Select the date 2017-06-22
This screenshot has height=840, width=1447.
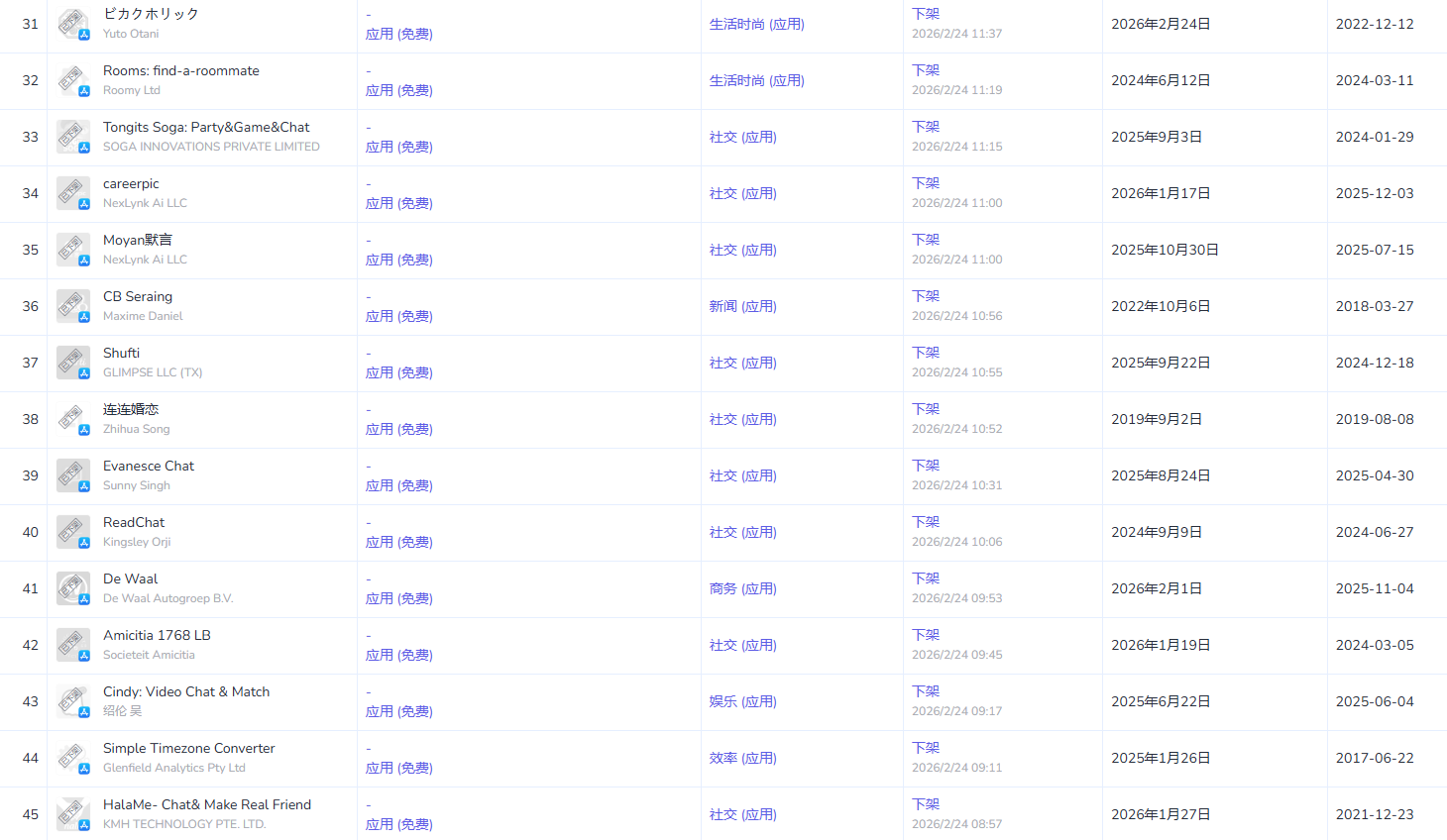(x=1375, y=758)
